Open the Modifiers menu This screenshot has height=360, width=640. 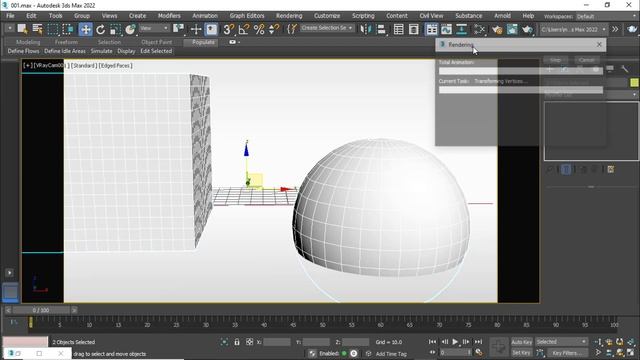pos(169,16)
